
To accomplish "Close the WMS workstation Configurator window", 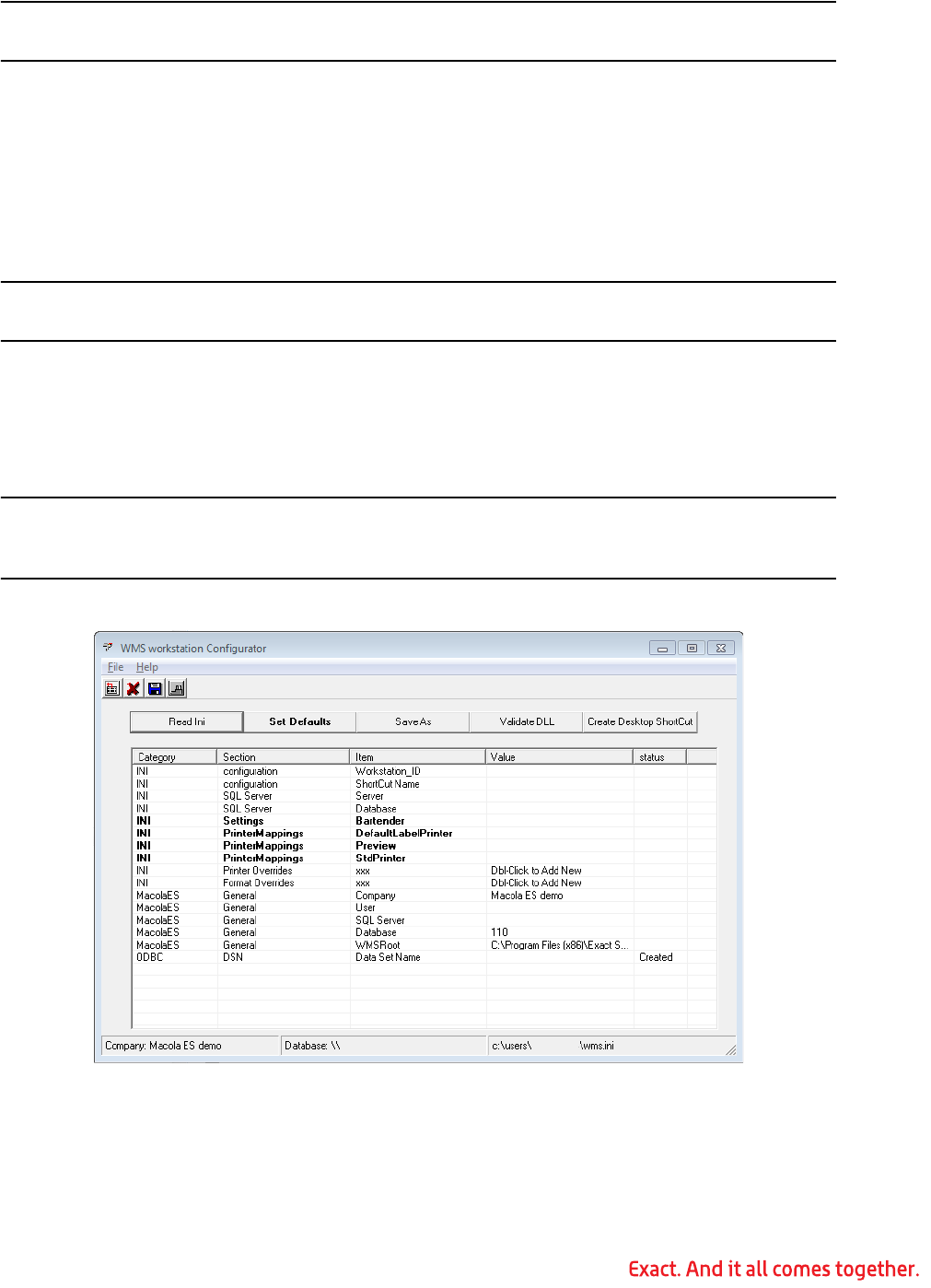I will [721, 648].
